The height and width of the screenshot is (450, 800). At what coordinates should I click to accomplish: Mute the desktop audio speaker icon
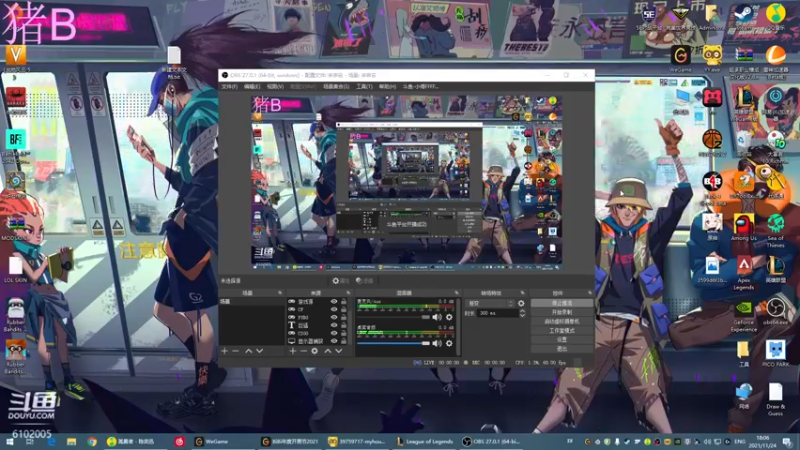click(x=437, y=343)
